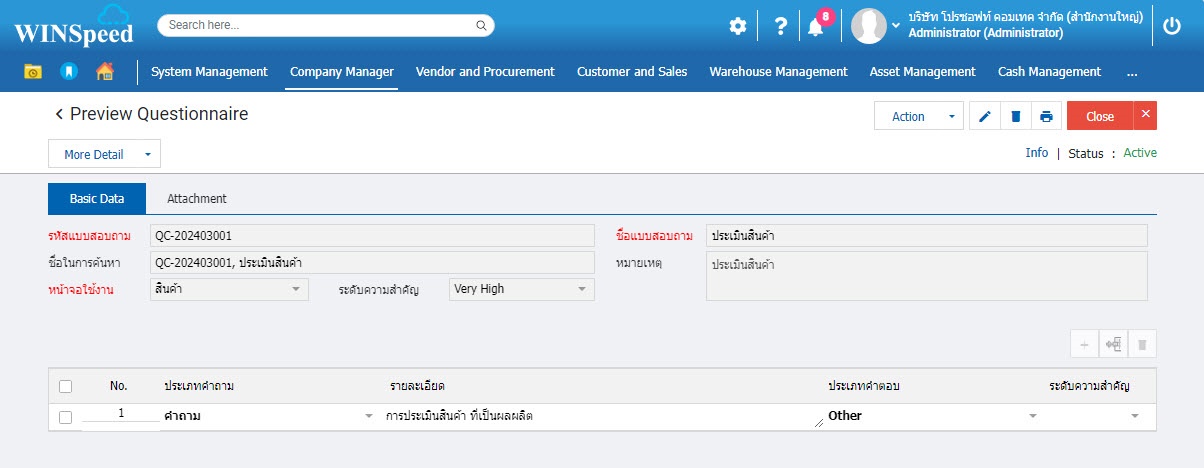Open the settings gear icon
This screenshot has width=1204, height=468.
point(738,27)
